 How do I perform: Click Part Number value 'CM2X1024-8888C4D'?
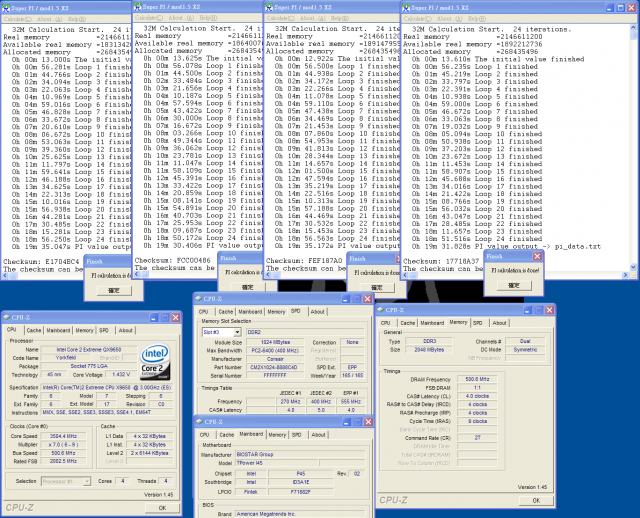[x=273, y=367]
